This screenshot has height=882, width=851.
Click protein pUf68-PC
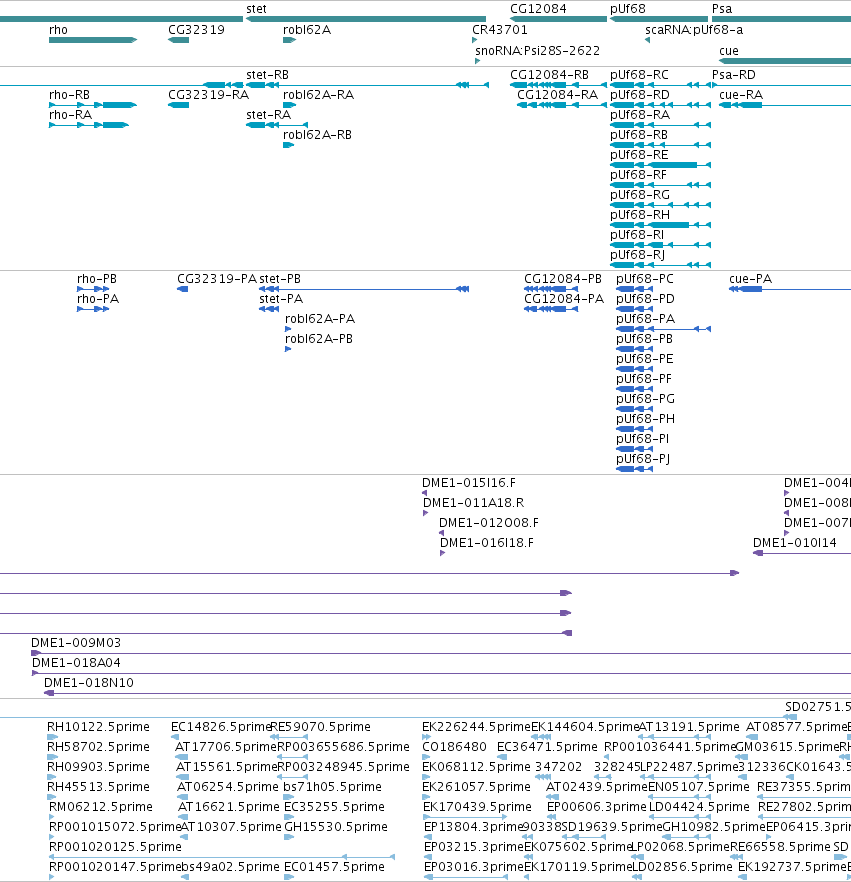(634, 289)
